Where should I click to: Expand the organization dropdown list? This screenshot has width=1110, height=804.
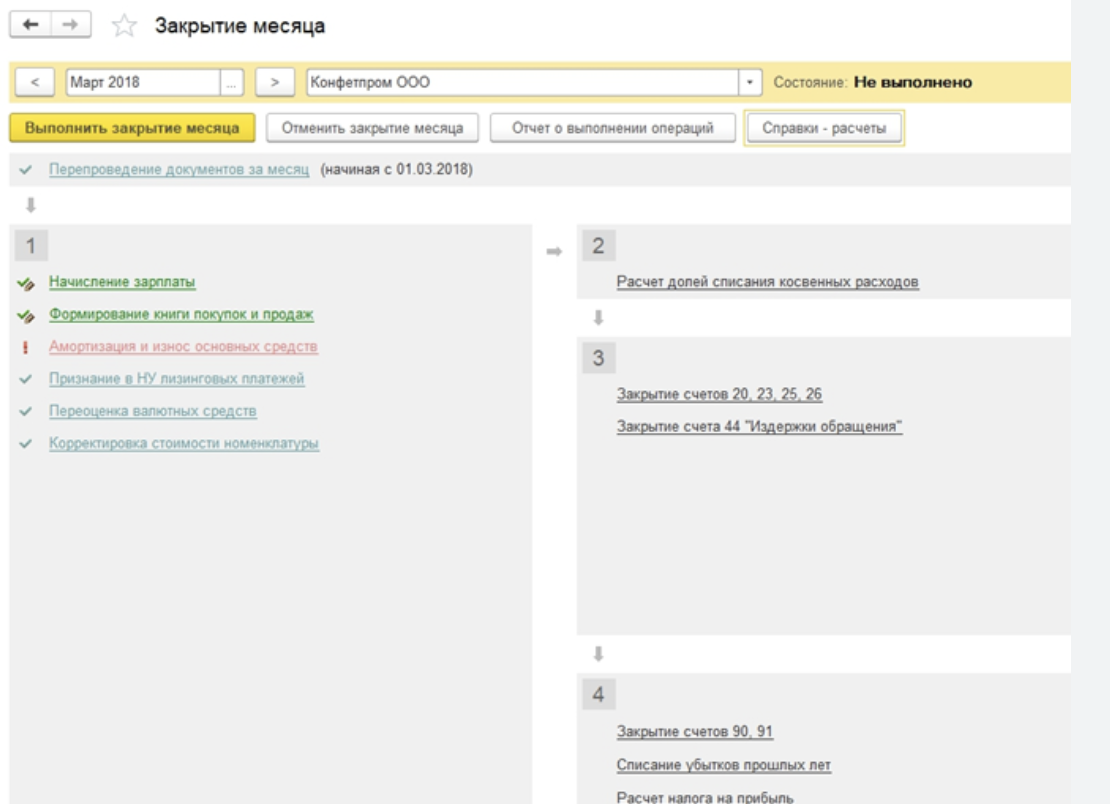tap(750, 83)
